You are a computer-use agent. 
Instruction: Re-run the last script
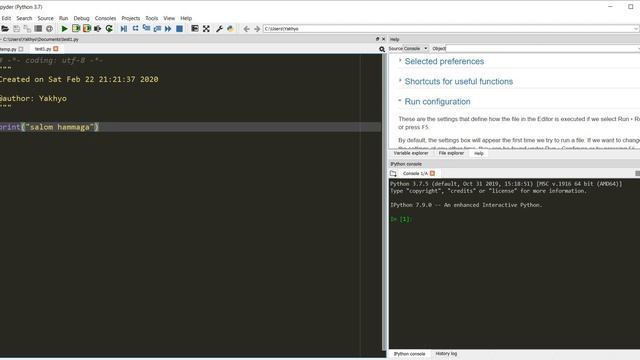pos(109,29)
